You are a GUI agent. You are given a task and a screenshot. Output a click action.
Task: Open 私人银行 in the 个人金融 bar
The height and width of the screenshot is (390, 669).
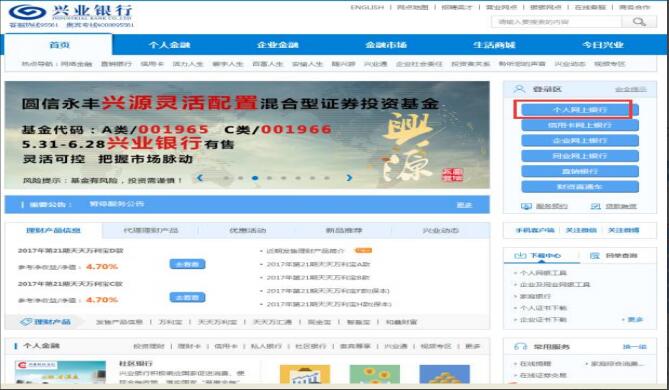pyautogui.click(x=266, y=346)
